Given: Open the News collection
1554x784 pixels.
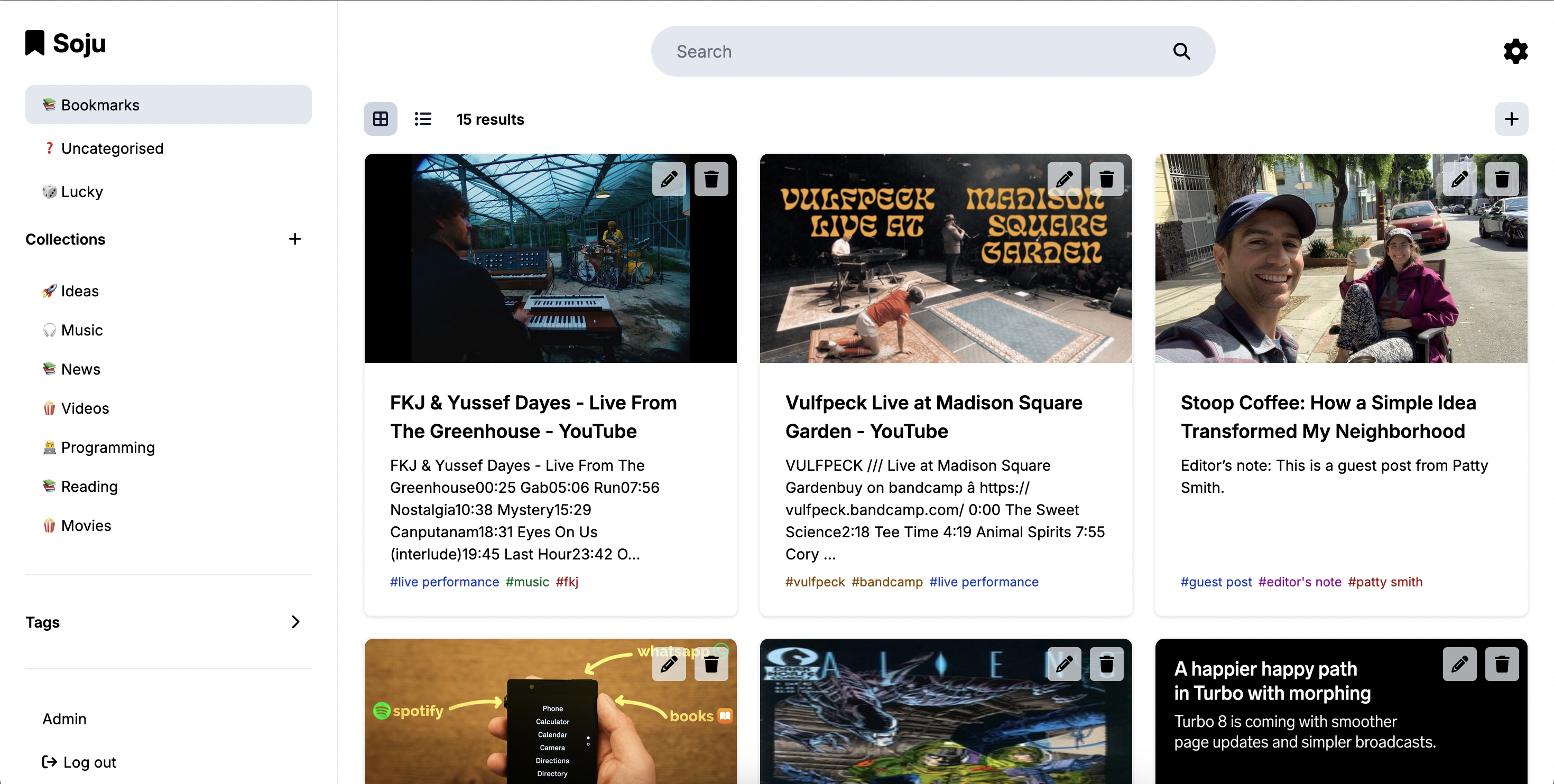Looking at the screenshot, I should point(168,369).
